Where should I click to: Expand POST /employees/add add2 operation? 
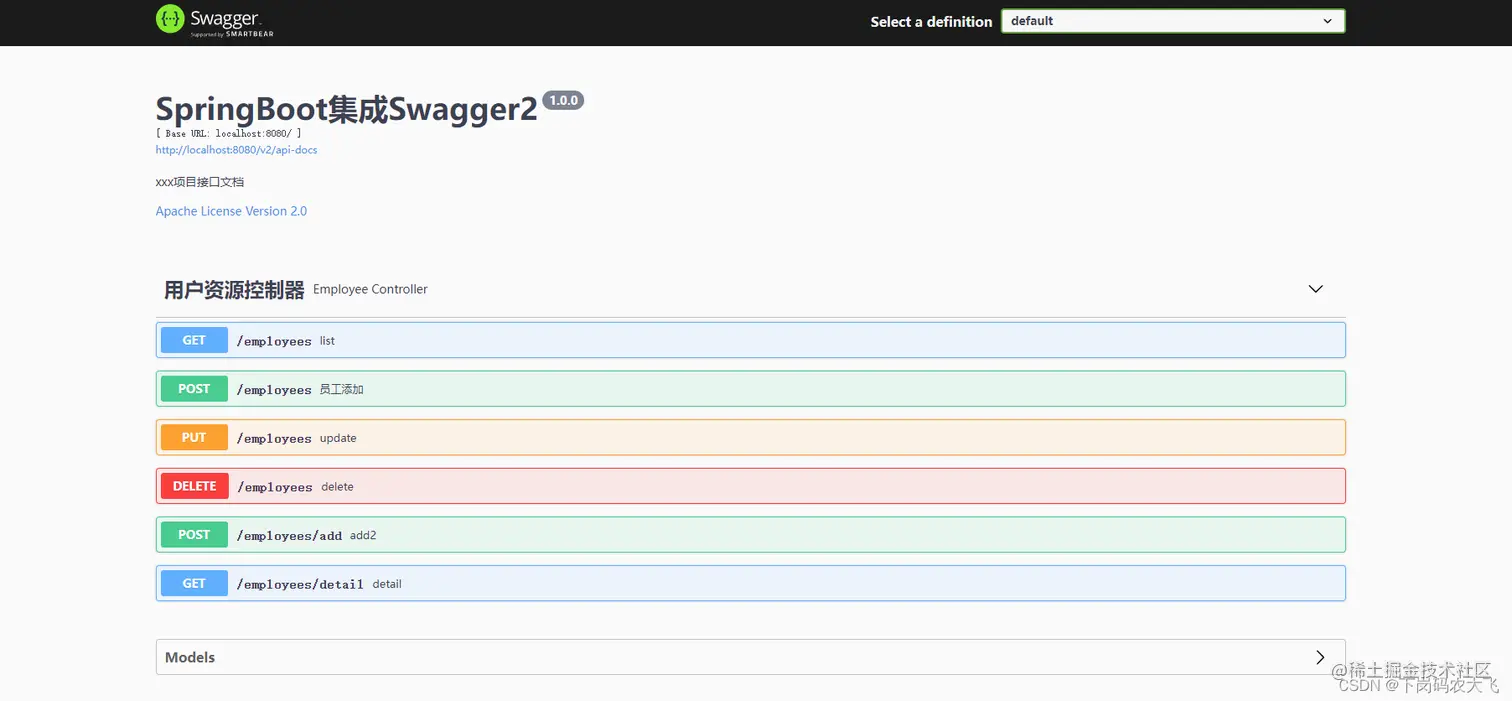click(x=750, y=535)
